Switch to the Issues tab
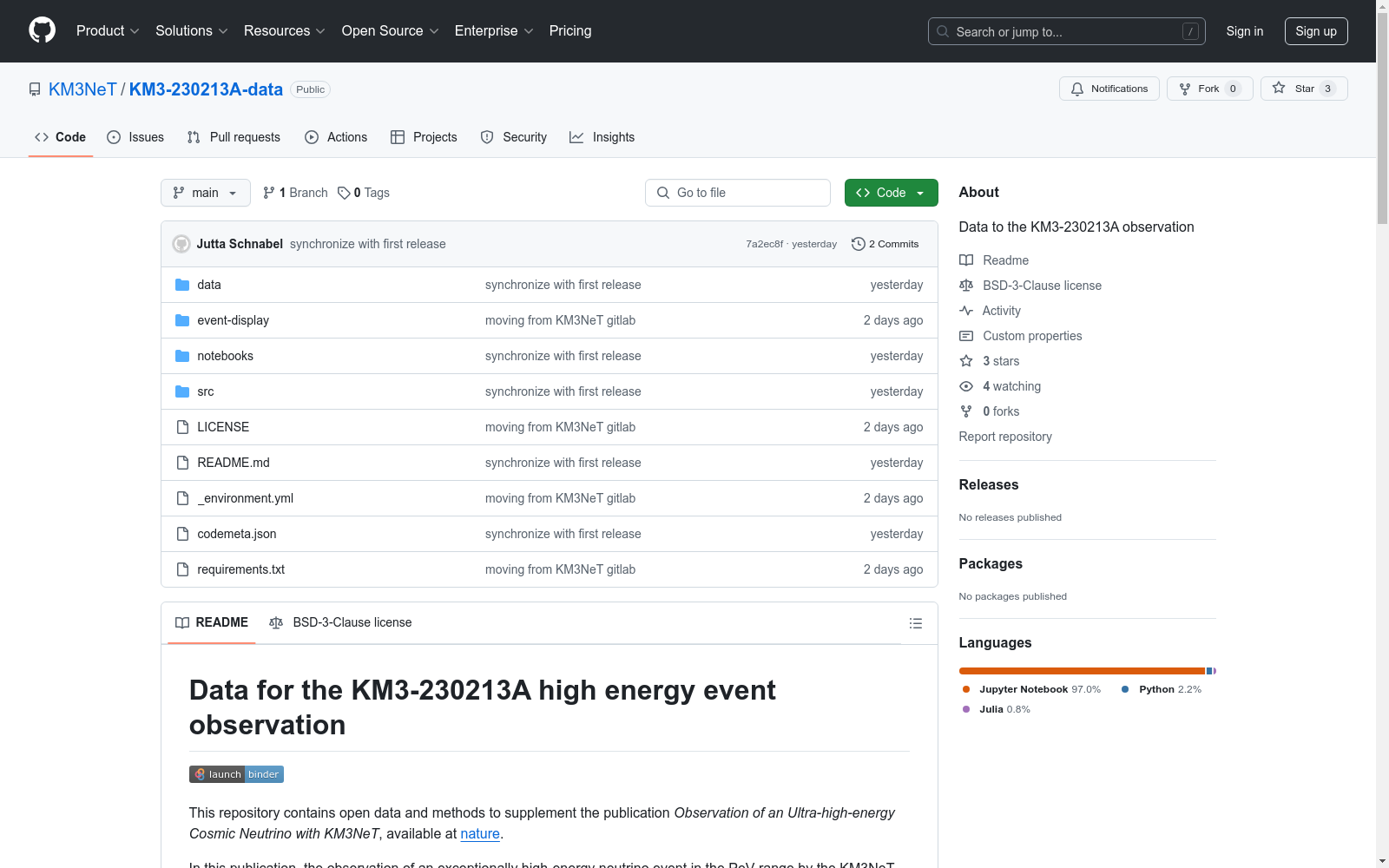This screenshot has width=1389, height=868. [x=135, y=137]
